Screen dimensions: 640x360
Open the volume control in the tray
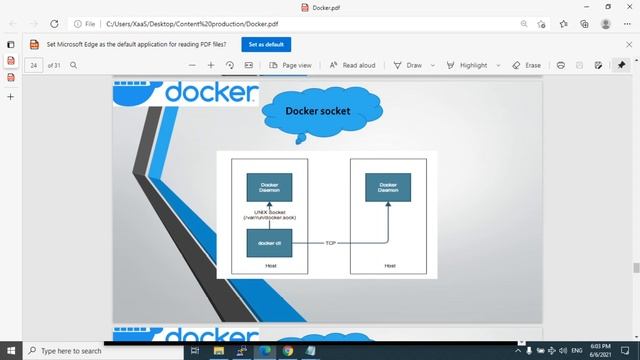563,351
